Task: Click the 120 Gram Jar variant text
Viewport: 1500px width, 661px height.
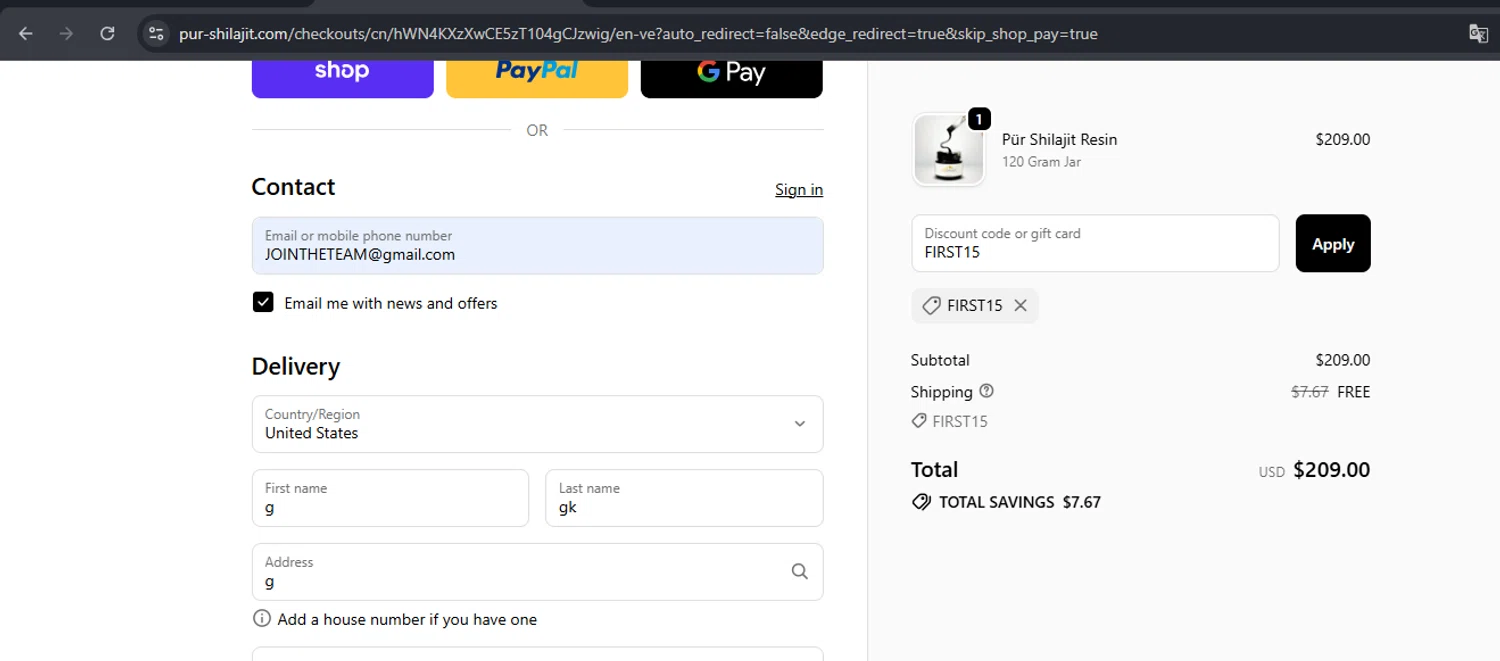Action: coord(1041,162)
